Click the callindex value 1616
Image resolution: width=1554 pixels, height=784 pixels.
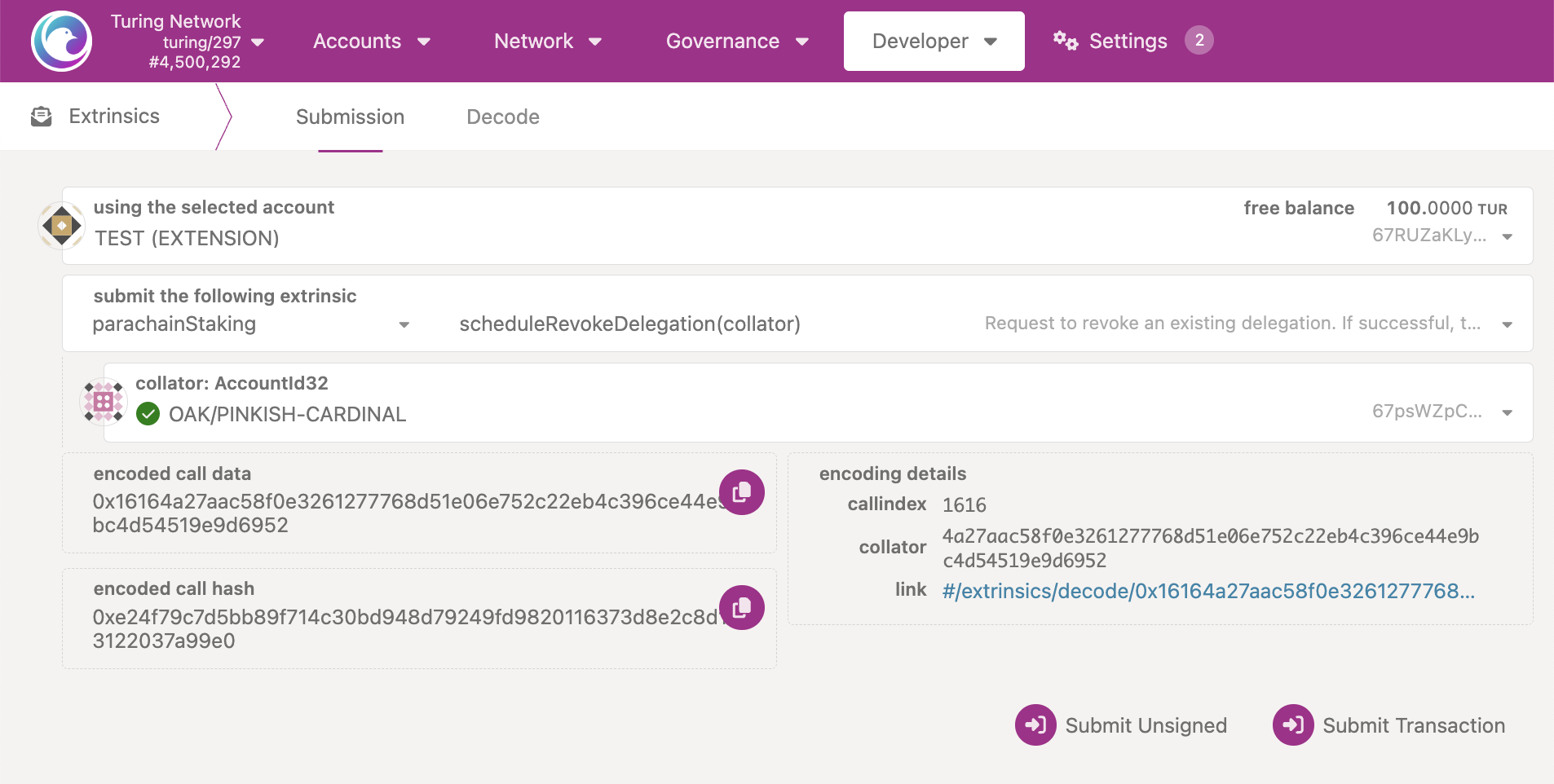coord(965,505)
